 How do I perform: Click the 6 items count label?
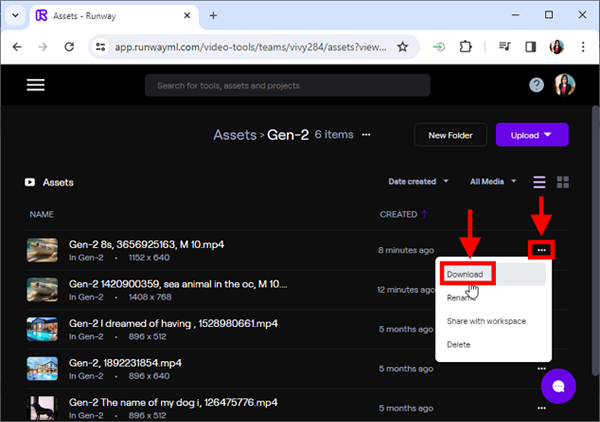pyautogui.click(x=334, y=135)
